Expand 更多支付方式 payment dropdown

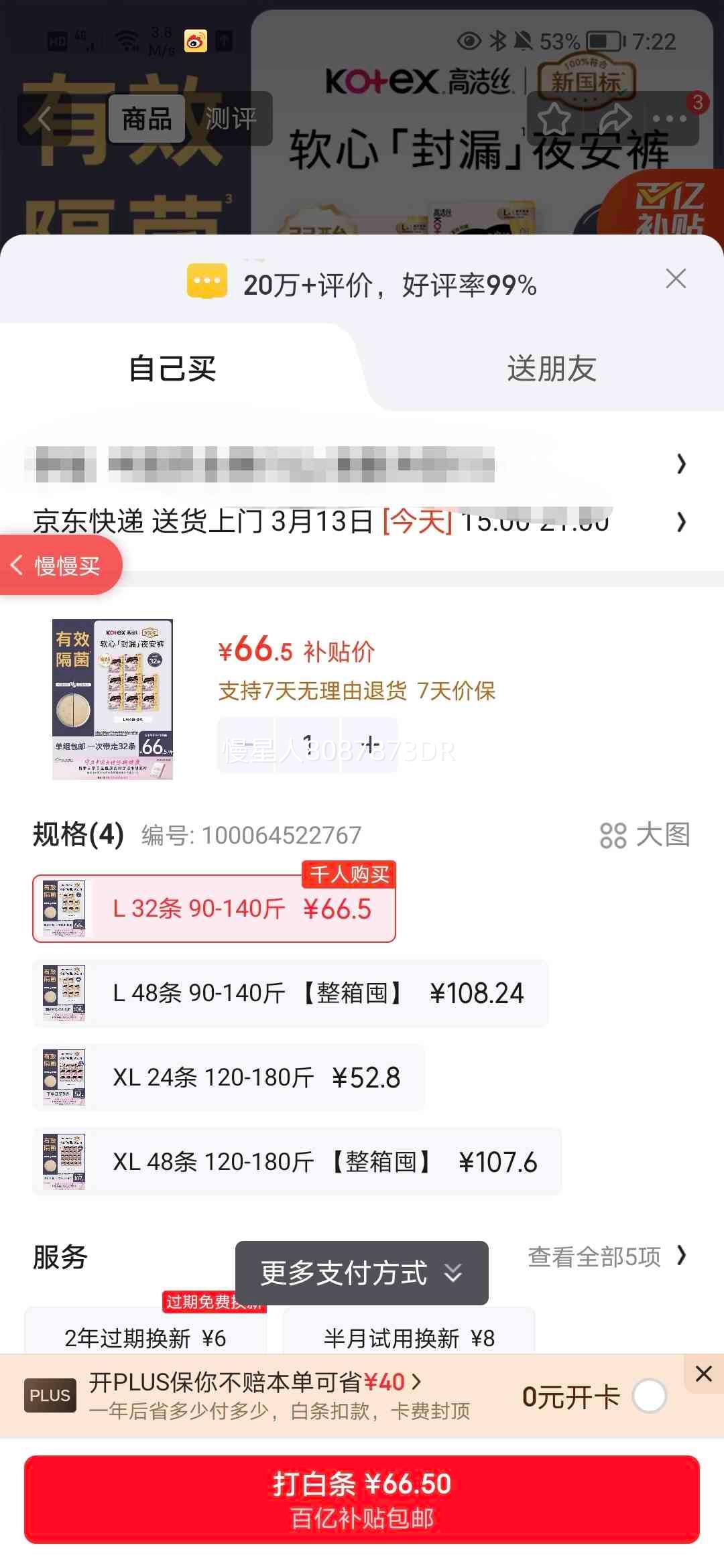tap(362, 1273)
